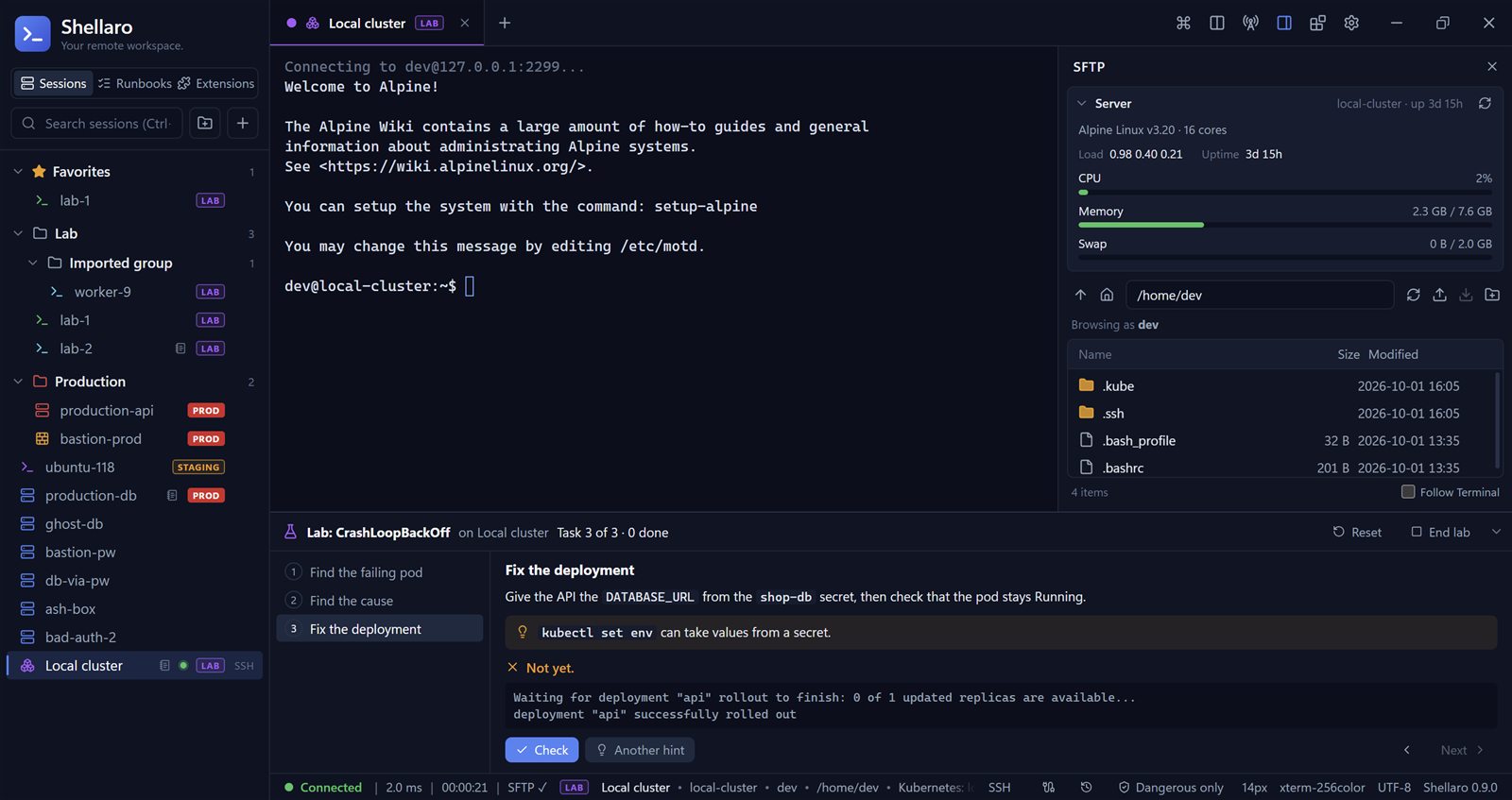Click Reset in the lab bar
Image resolution: width=1512 pixels, height=800 pixels.
tap(1357, 532)
